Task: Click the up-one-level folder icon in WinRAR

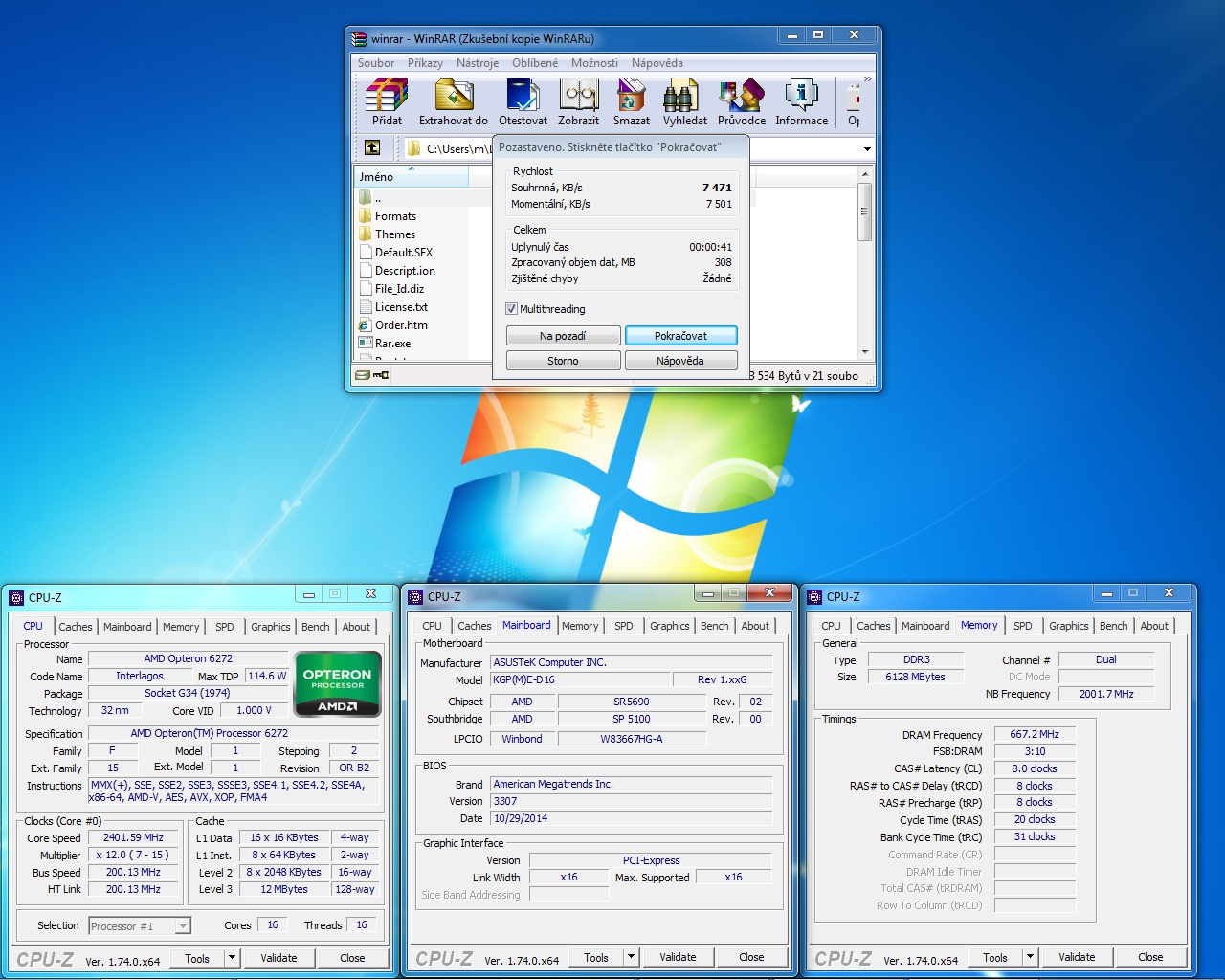Action: (x=372, y=147)
